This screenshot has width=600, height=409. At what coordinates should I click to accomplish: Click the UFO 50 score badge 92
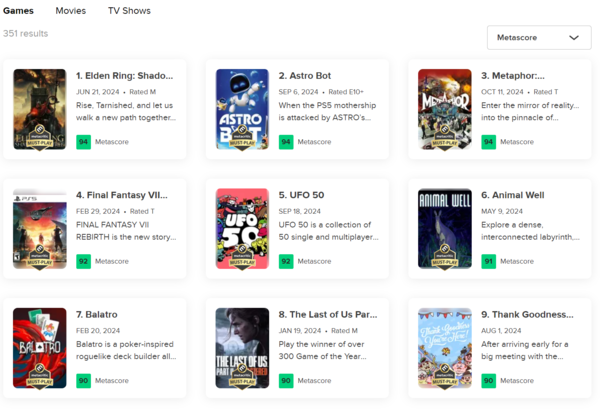click(286, 261)
